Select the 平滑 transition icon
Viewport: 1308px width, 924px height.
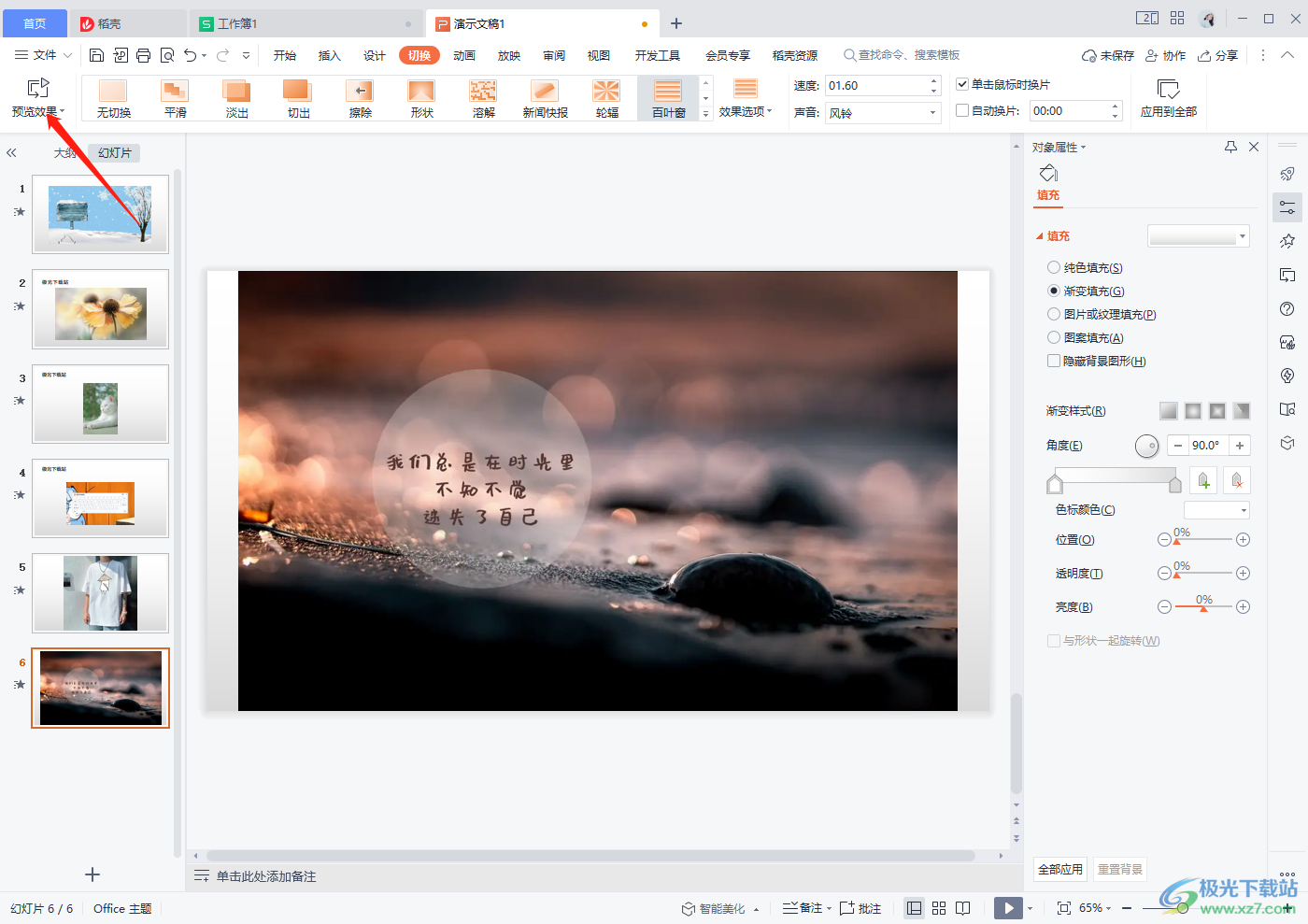[x=175, y=91]
